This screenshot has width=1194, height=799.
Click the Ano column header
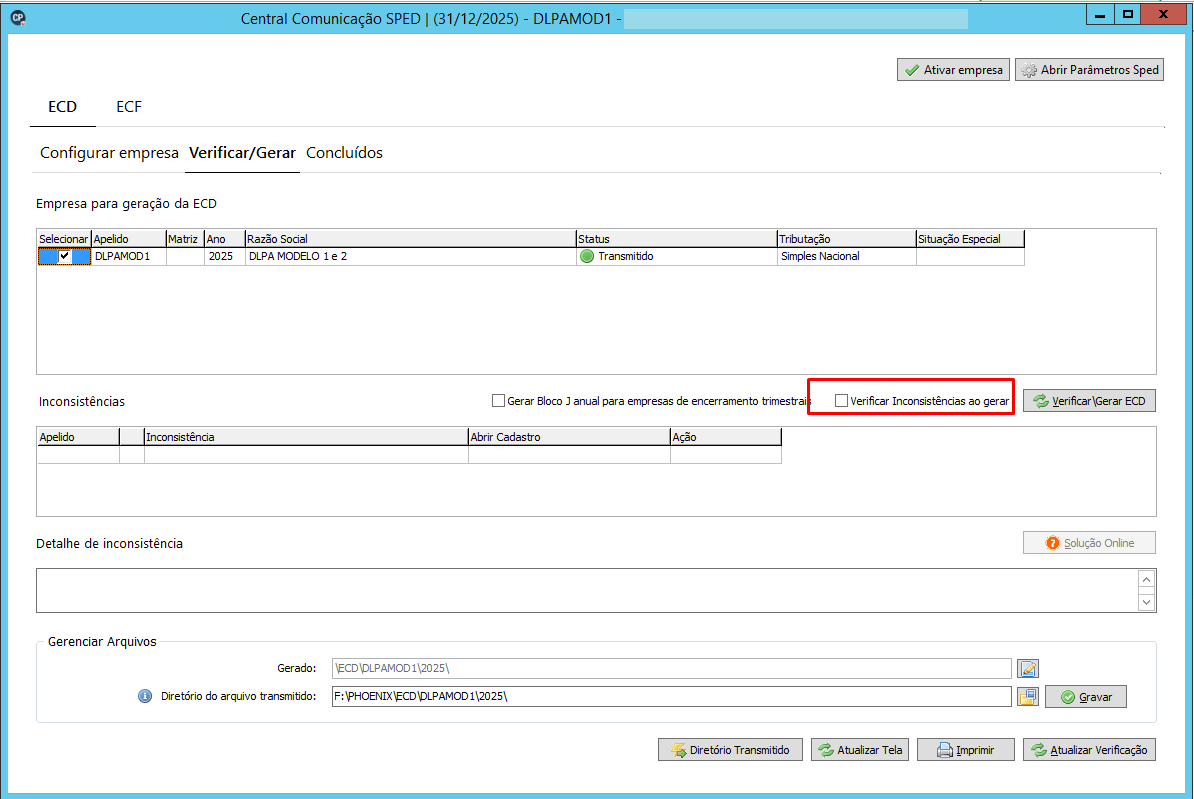click(224, 239)
